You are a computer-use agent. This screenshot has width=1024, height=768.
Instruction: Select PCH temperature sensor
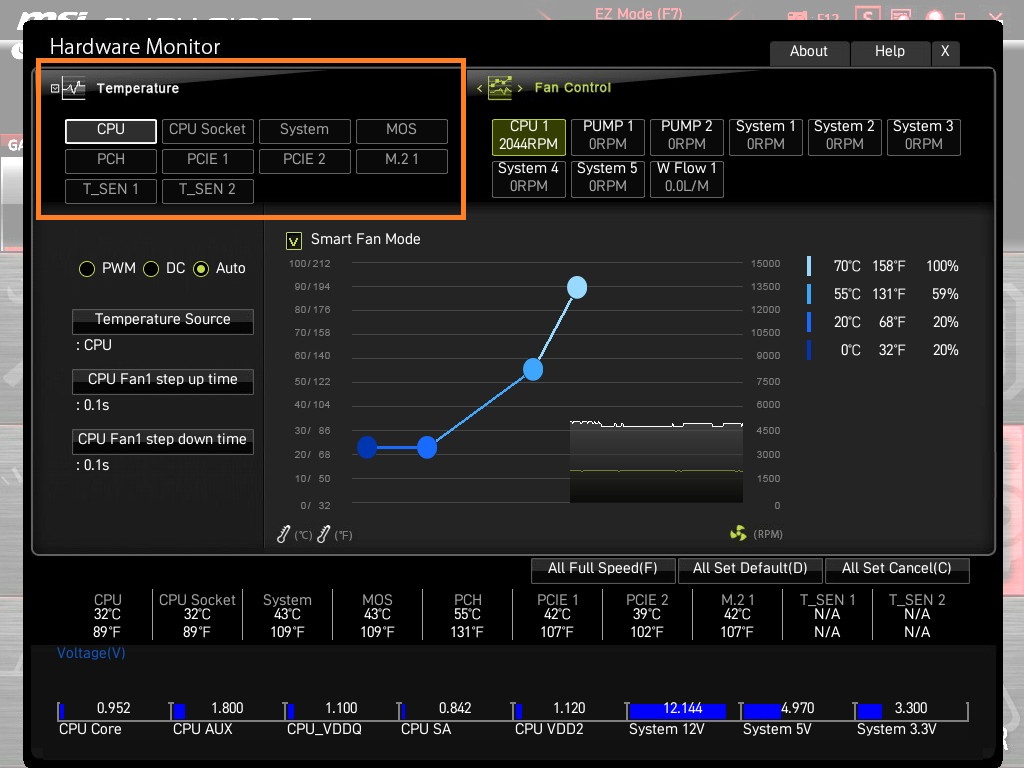[x=111, y=161]
